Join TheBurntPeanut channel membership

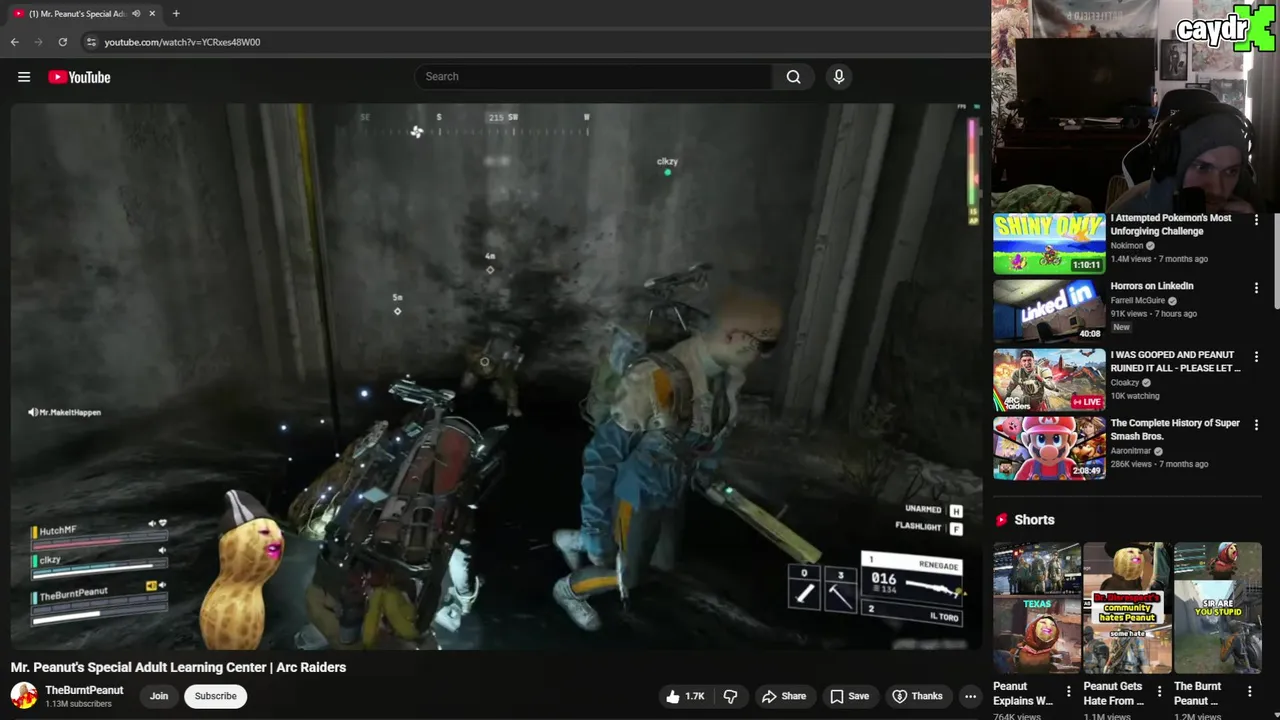[x=159, y=696]
